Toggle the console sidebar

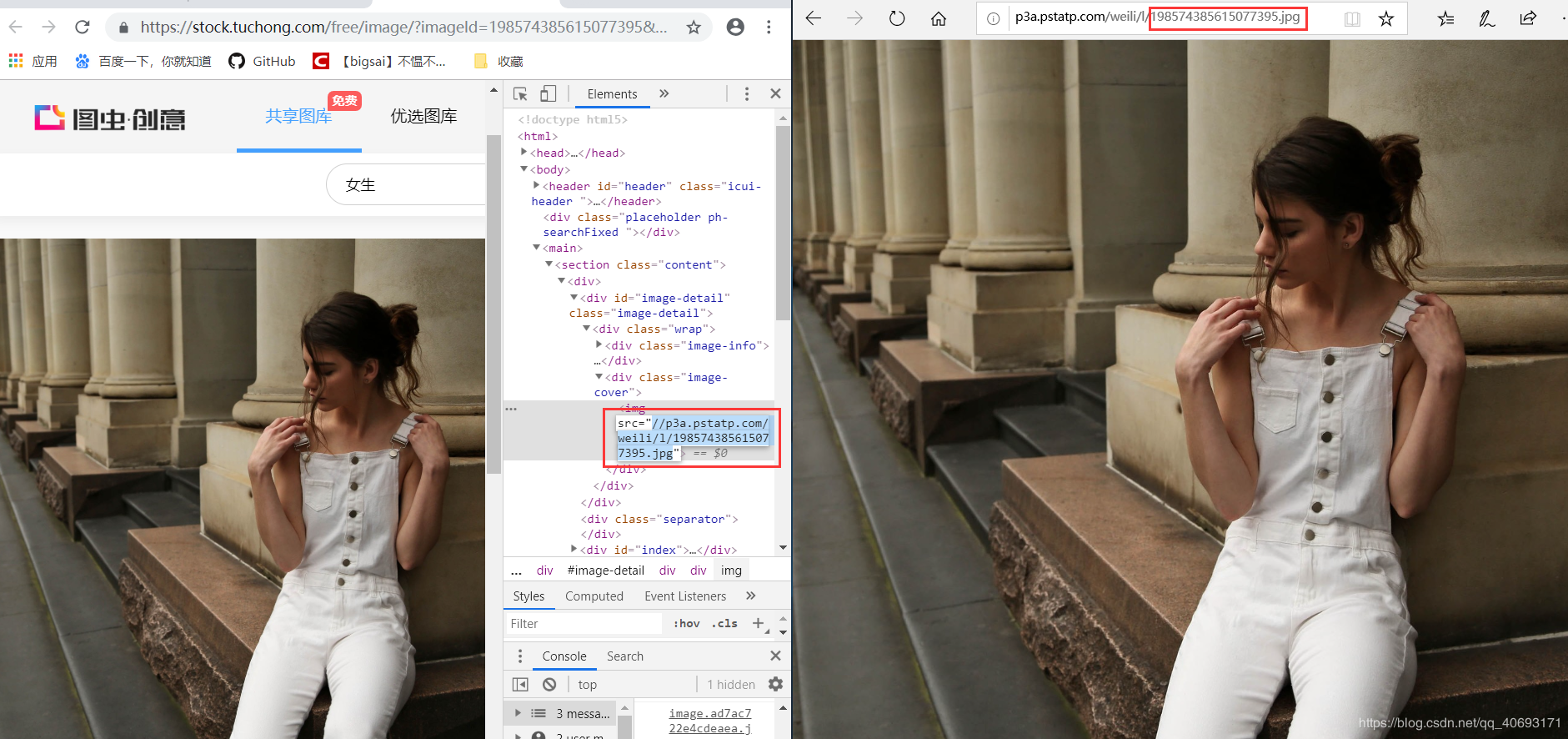pyautogui.click(x=520, y=685)
